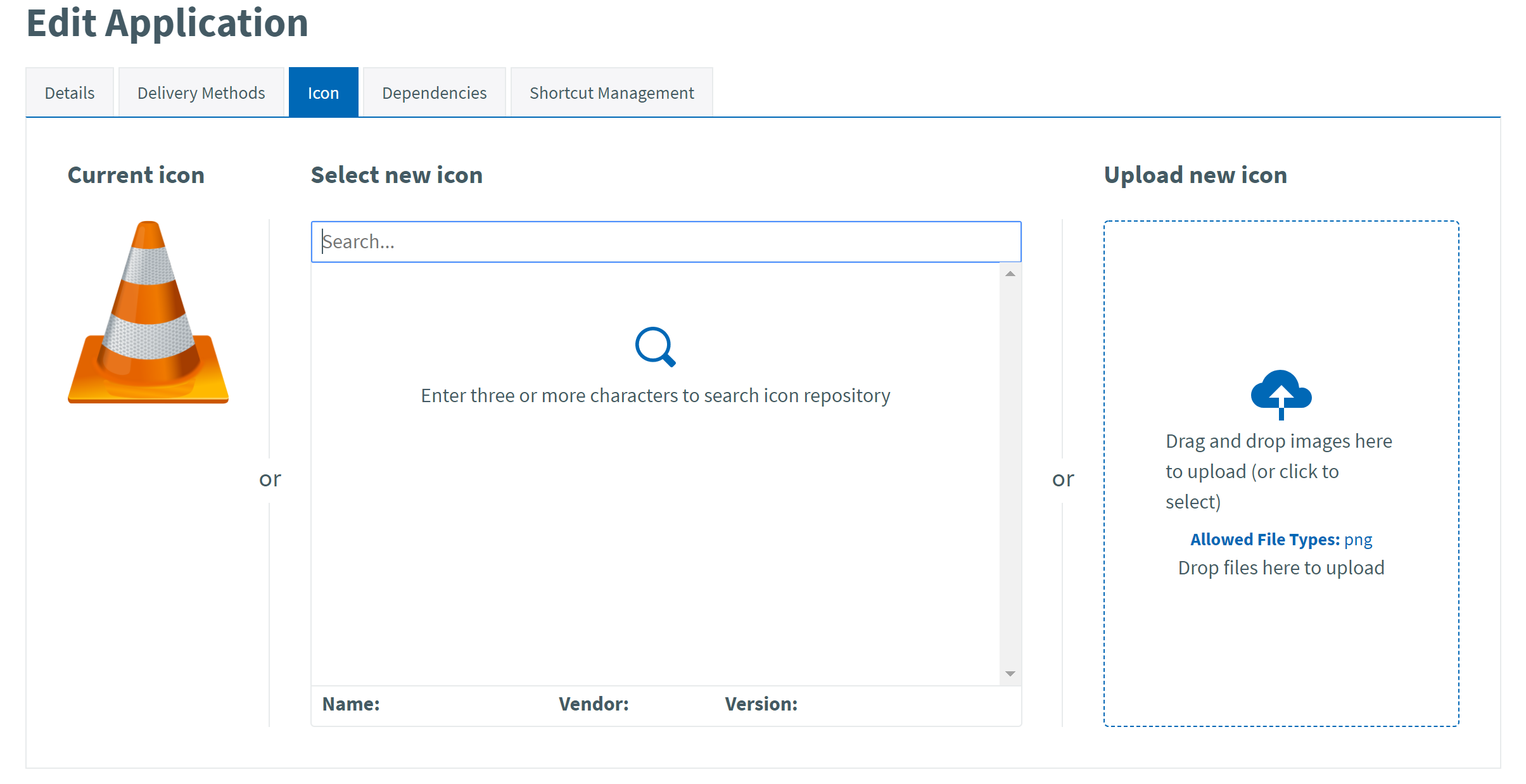Click the magnifying glass search icon
The image size is (1526, 784).
click(x=655, y=346)
